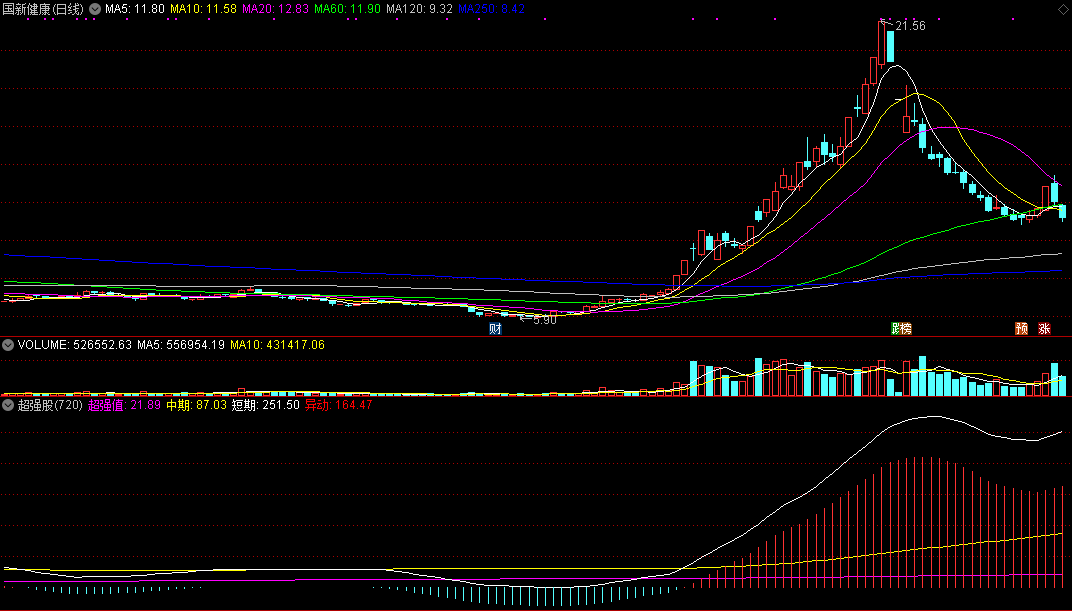Expand the 超强股(720) indicator dropdown arrow
Screen dimensions: 1072x611
pos(8,405)
